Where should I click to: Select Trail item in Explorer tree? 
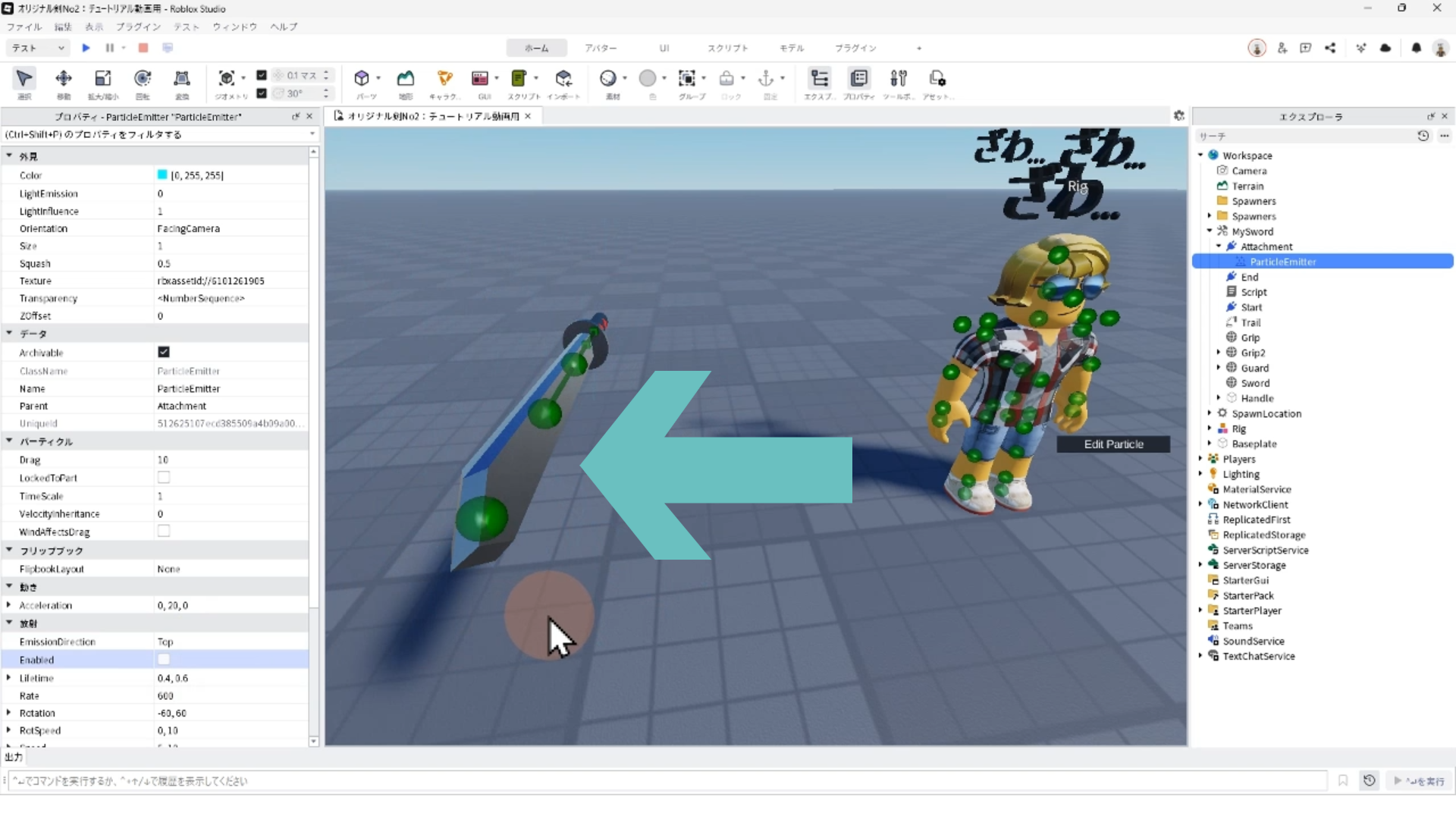tap(1250, 322)
